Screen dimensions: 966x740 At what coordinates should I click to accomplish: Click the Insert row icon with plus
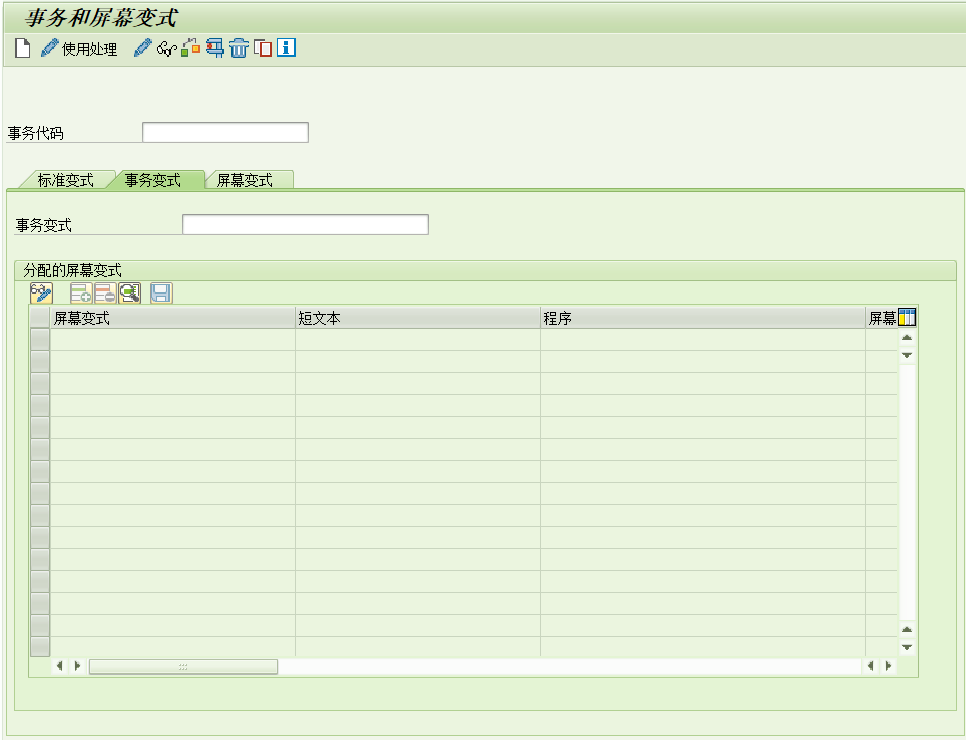click(81, 293)
